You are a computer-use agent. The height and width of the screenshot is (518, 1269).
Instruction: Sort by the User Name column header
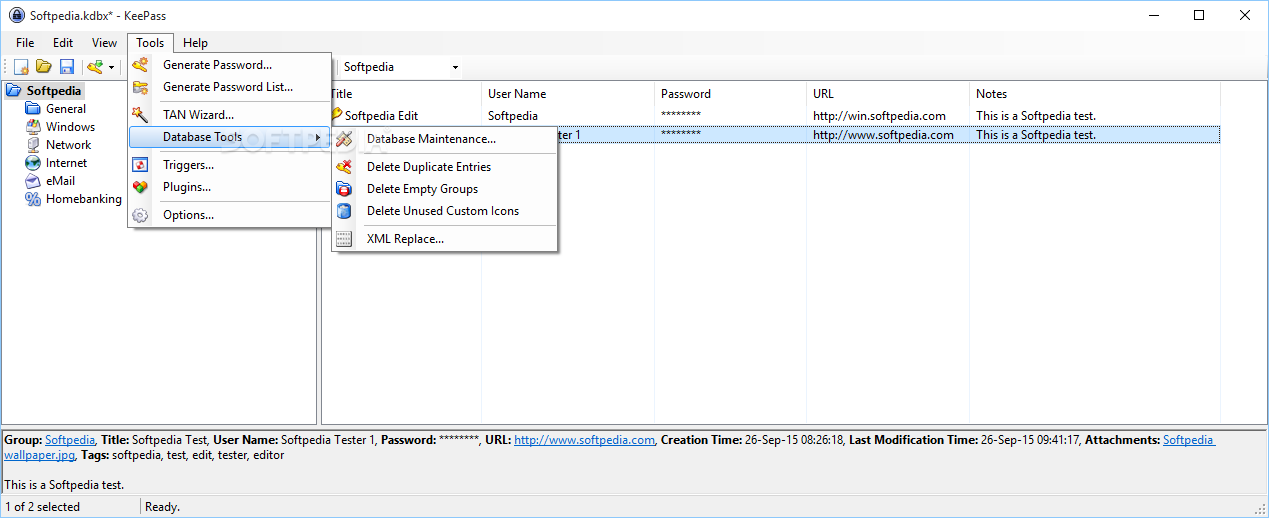tap(567, 94)
